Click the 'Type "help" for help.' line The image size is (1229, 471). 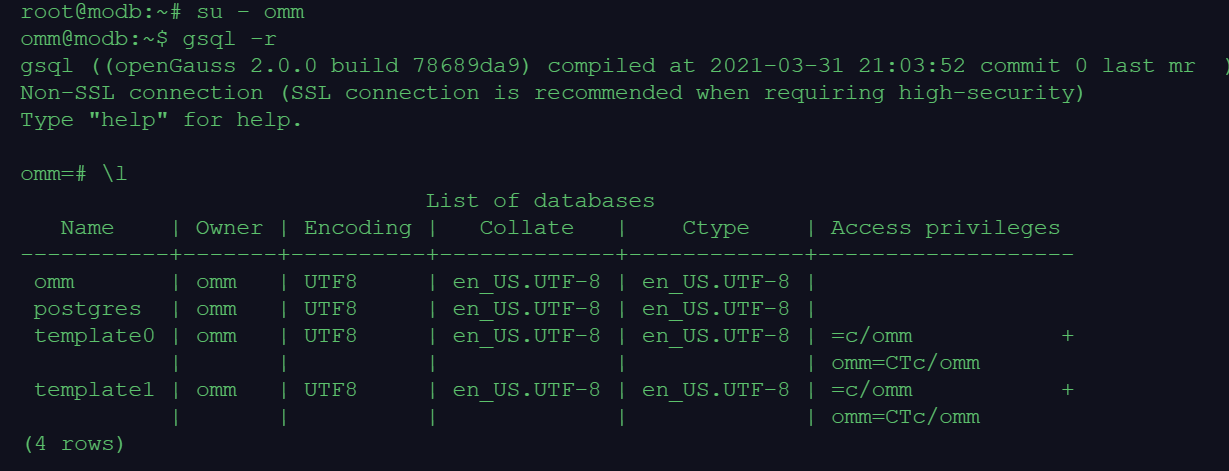[160, 120]
